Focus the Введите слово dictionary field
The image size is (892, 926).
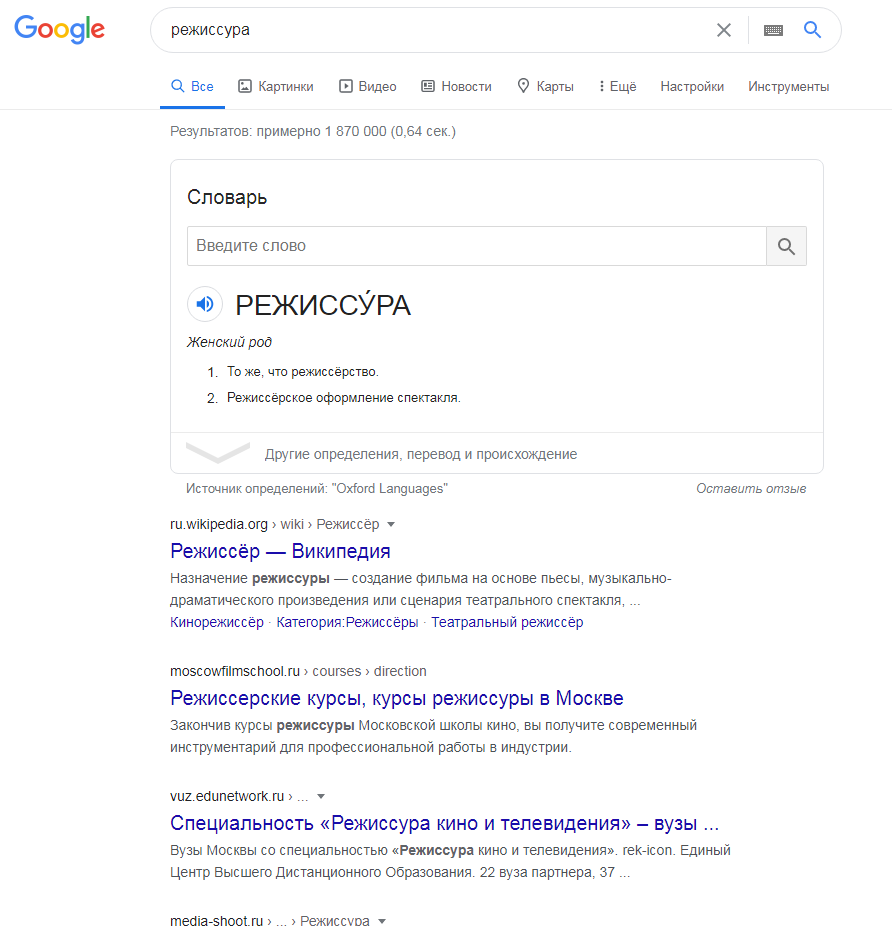477,246
